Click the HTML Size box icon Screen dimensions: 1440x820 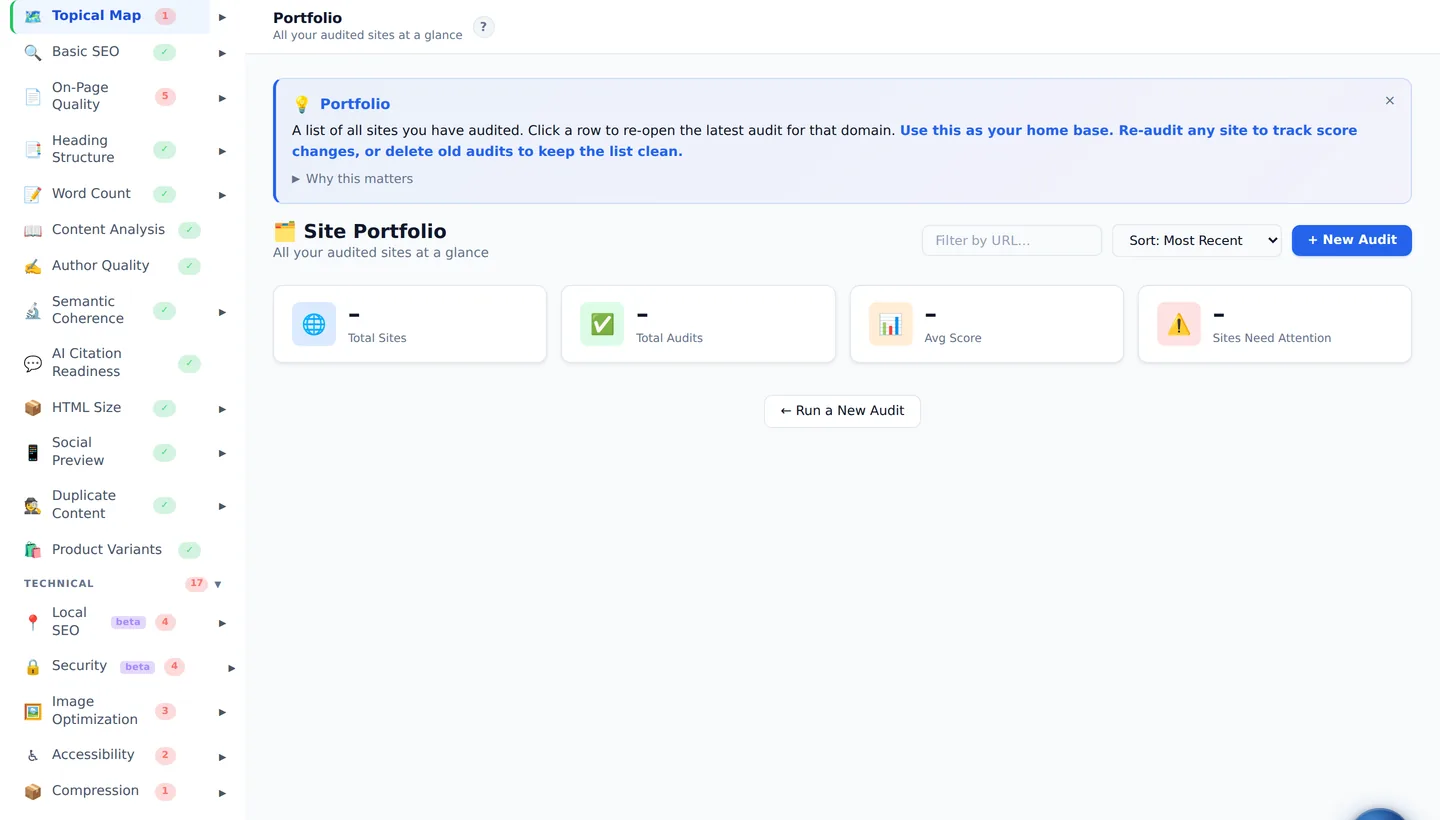click(x=33, y=408)
